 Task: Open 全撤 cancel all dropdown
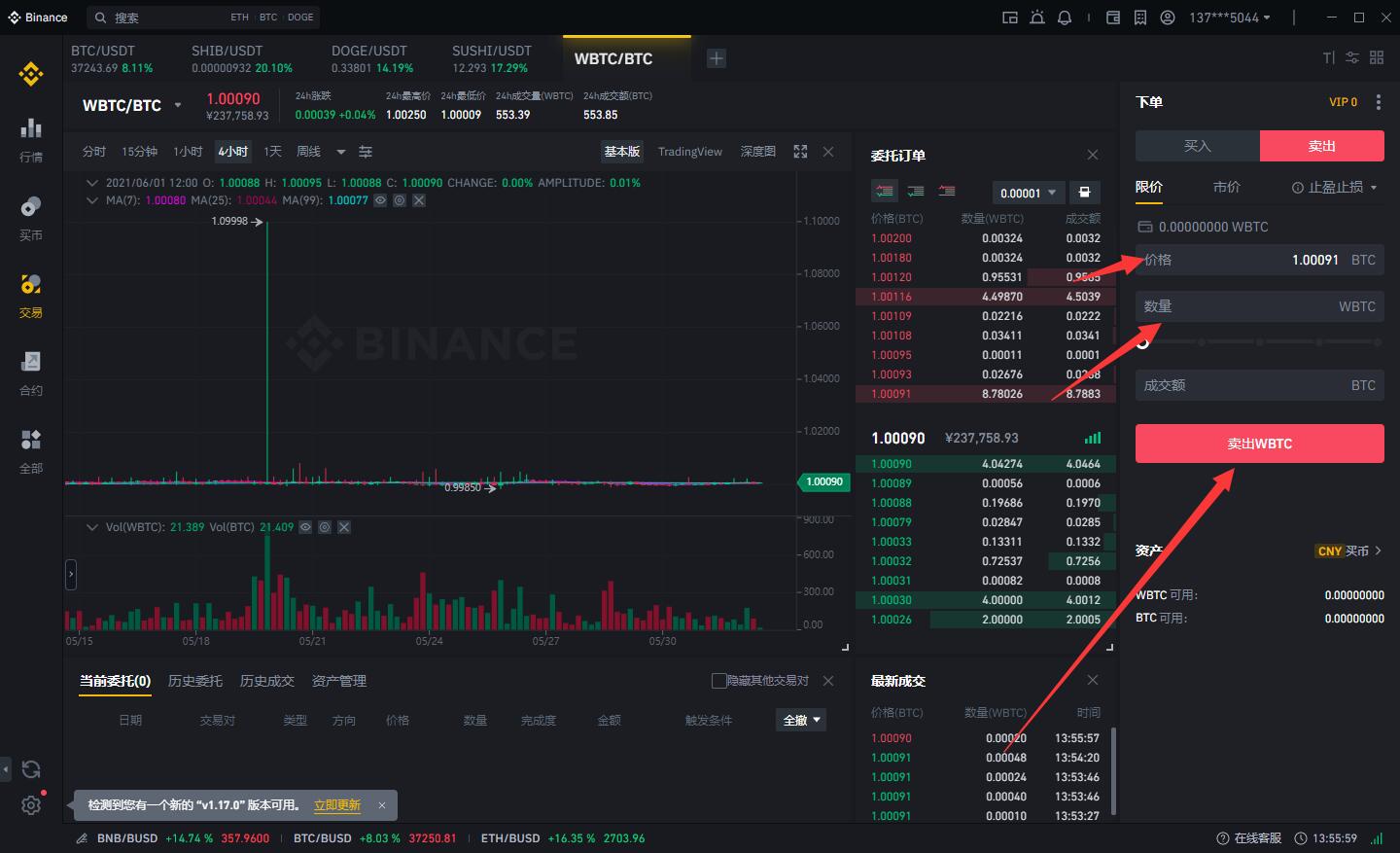pos(803,720)
